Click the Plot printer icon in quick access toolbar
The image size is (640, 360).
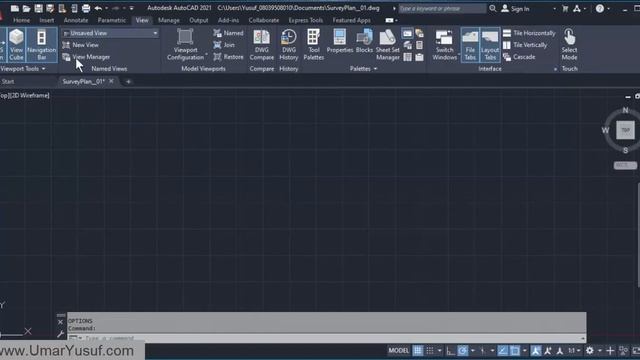(x=86, y=8)
